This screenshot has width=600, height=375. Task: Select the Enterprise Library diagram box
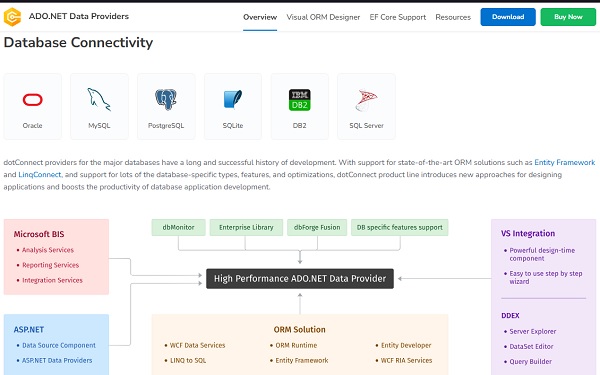246,227
